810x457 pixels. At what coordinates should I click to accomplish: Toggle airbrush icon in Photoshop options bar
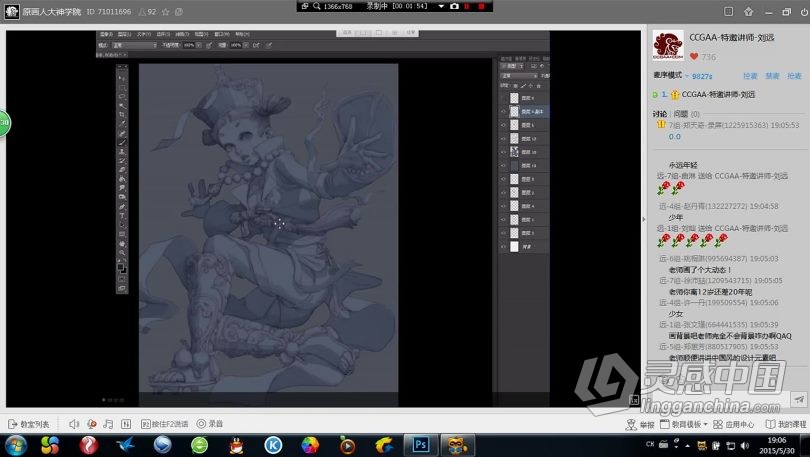[256, 45]
